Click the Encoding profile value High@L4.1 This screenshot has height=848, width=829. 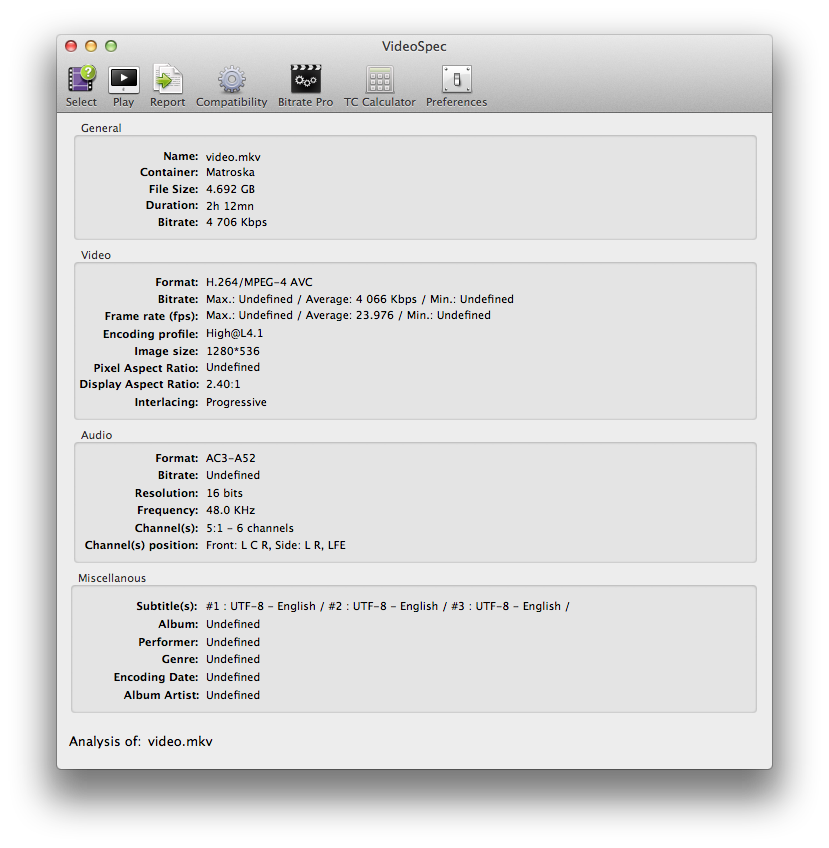click(235, 333)
